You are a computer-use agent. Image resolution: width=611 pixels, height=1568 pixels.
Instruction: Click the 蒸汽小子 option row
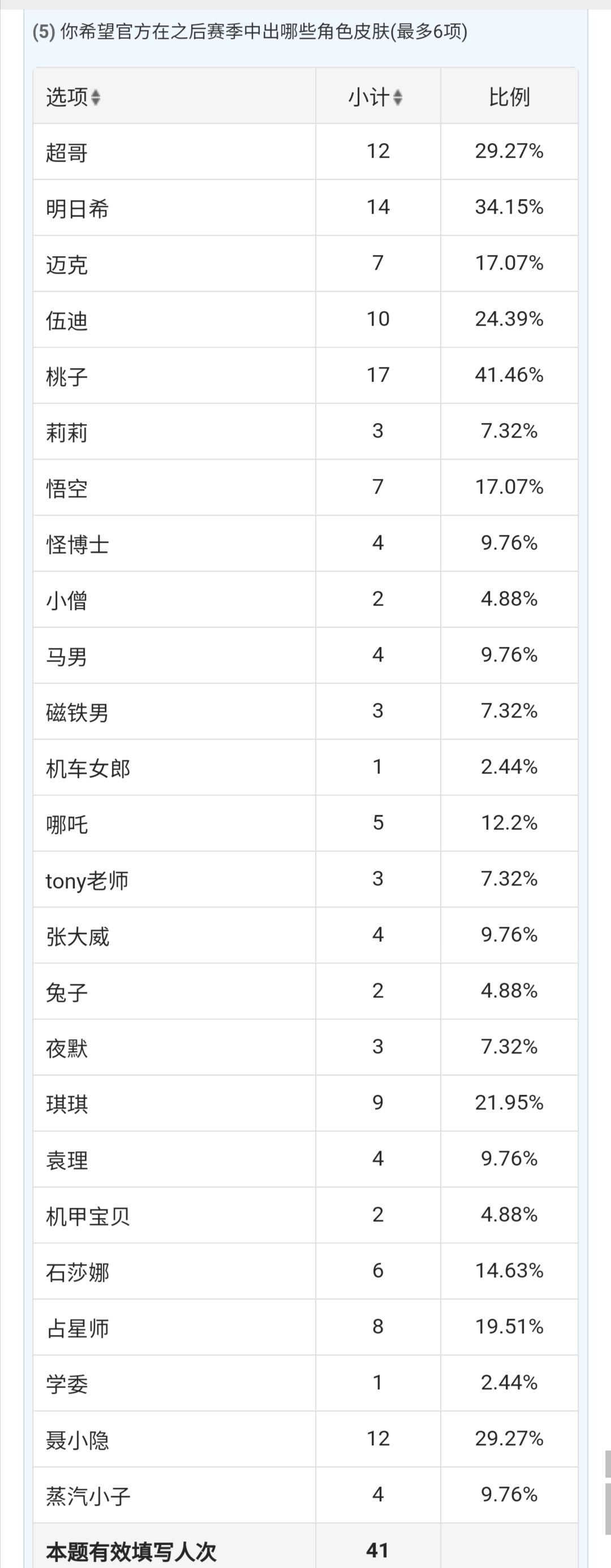coord(305,1496)
